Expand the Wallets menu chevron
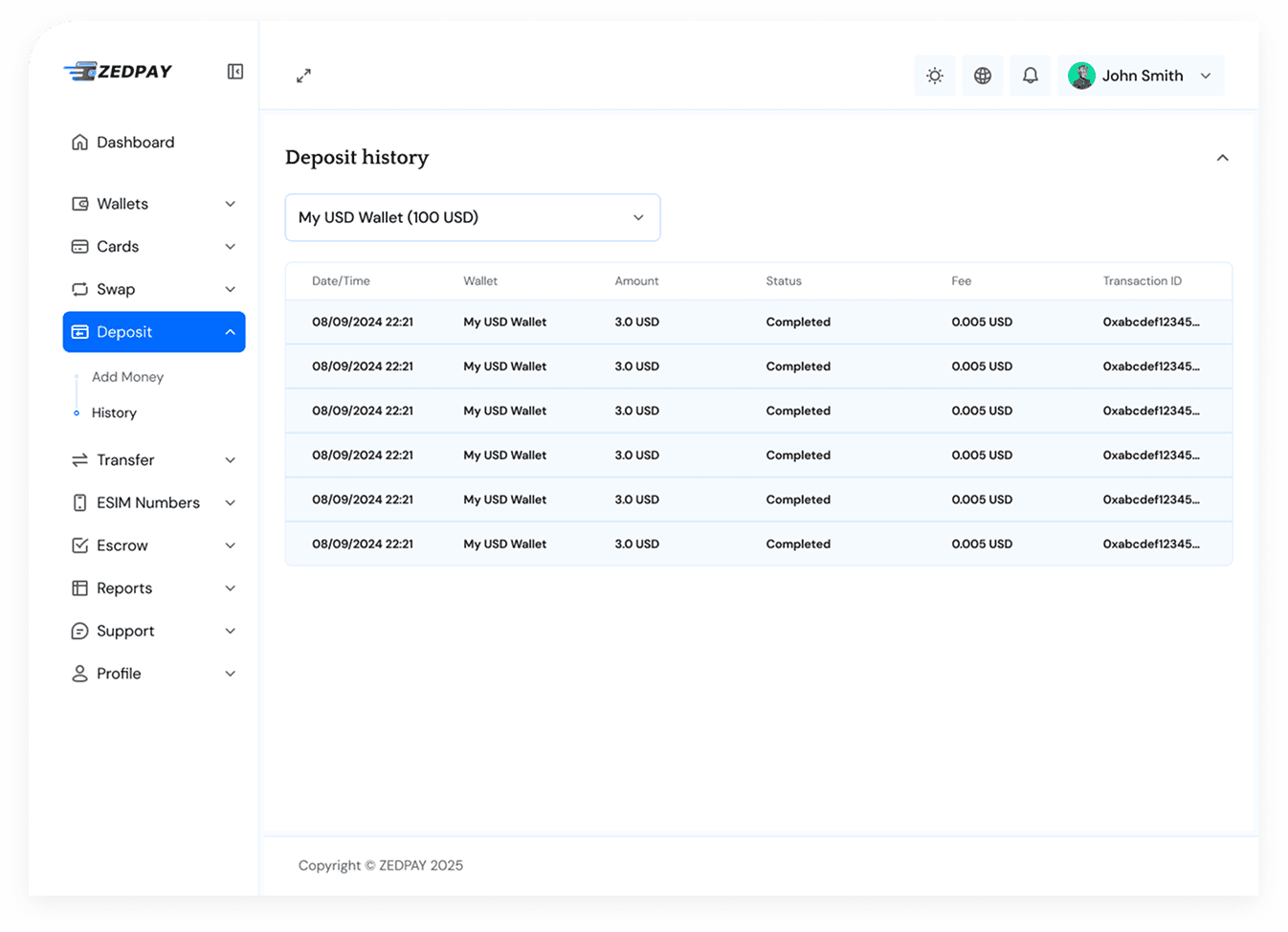 point(231,204)
